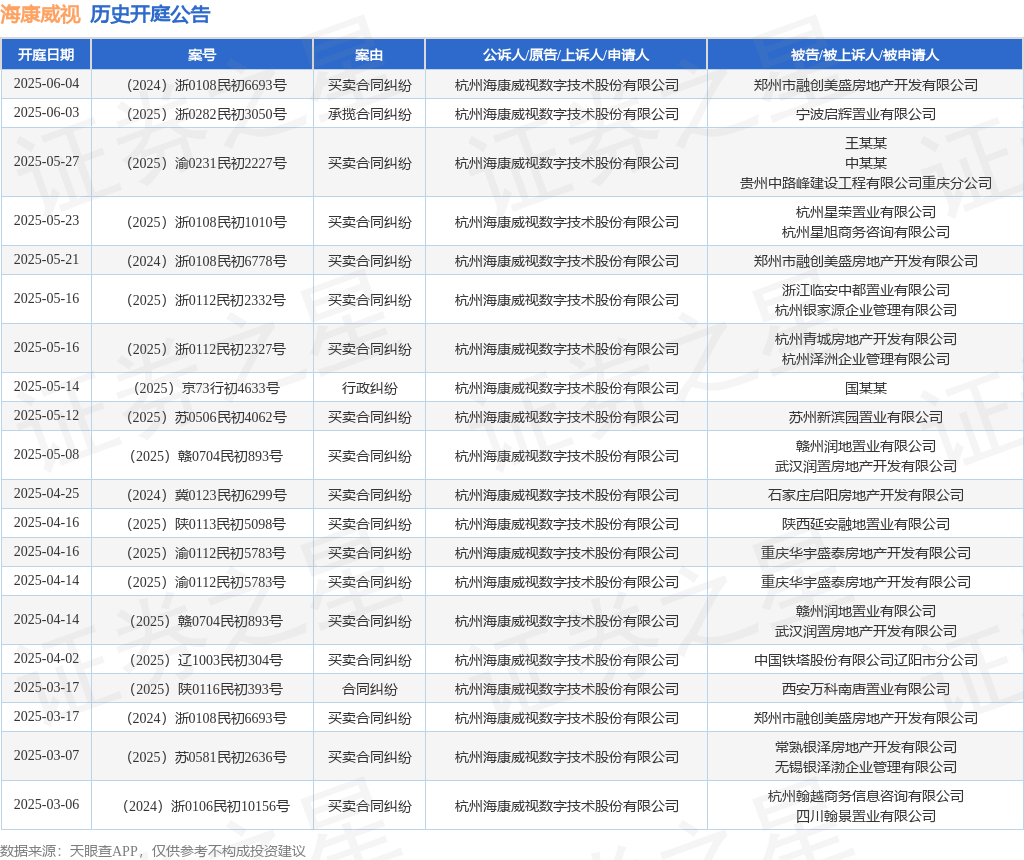Click the date 2025-03-06
Image resolution: width=1024 pixels, height=860 pixels.
(46, 804)
